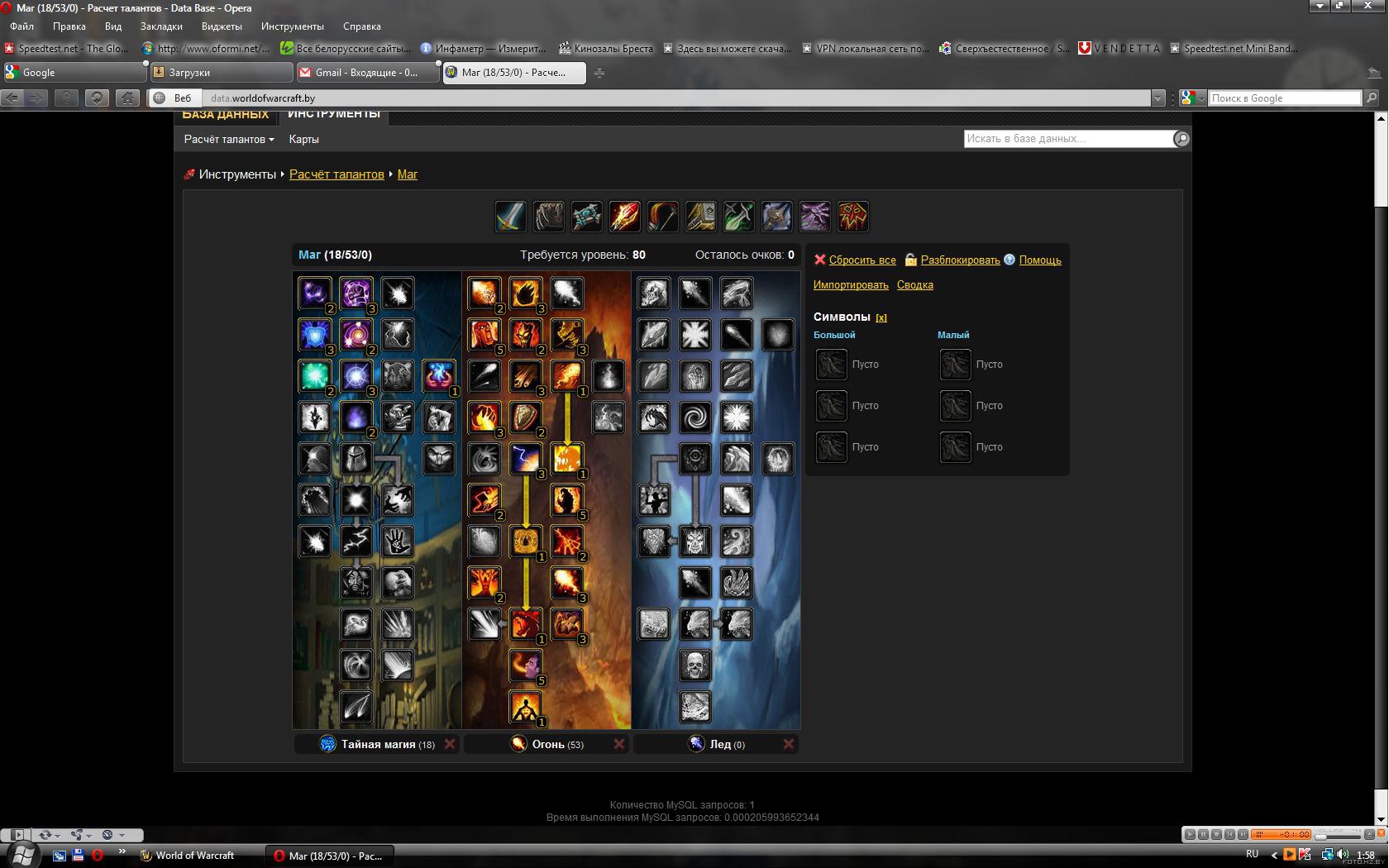Reset the Лед tree with its X
This screenshot has height=868, width=1389.
coord(789,744)
